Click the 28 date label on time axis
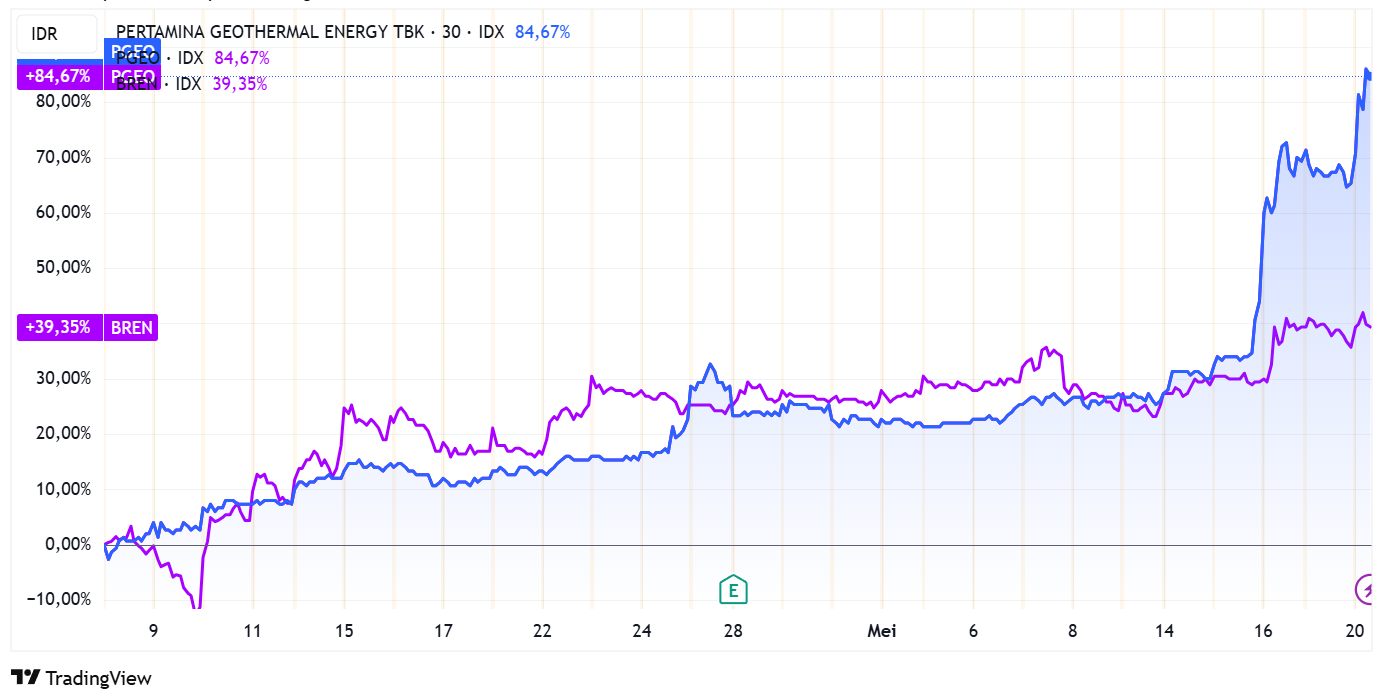This screenshot has width=1381, height=699. (733, 631)
